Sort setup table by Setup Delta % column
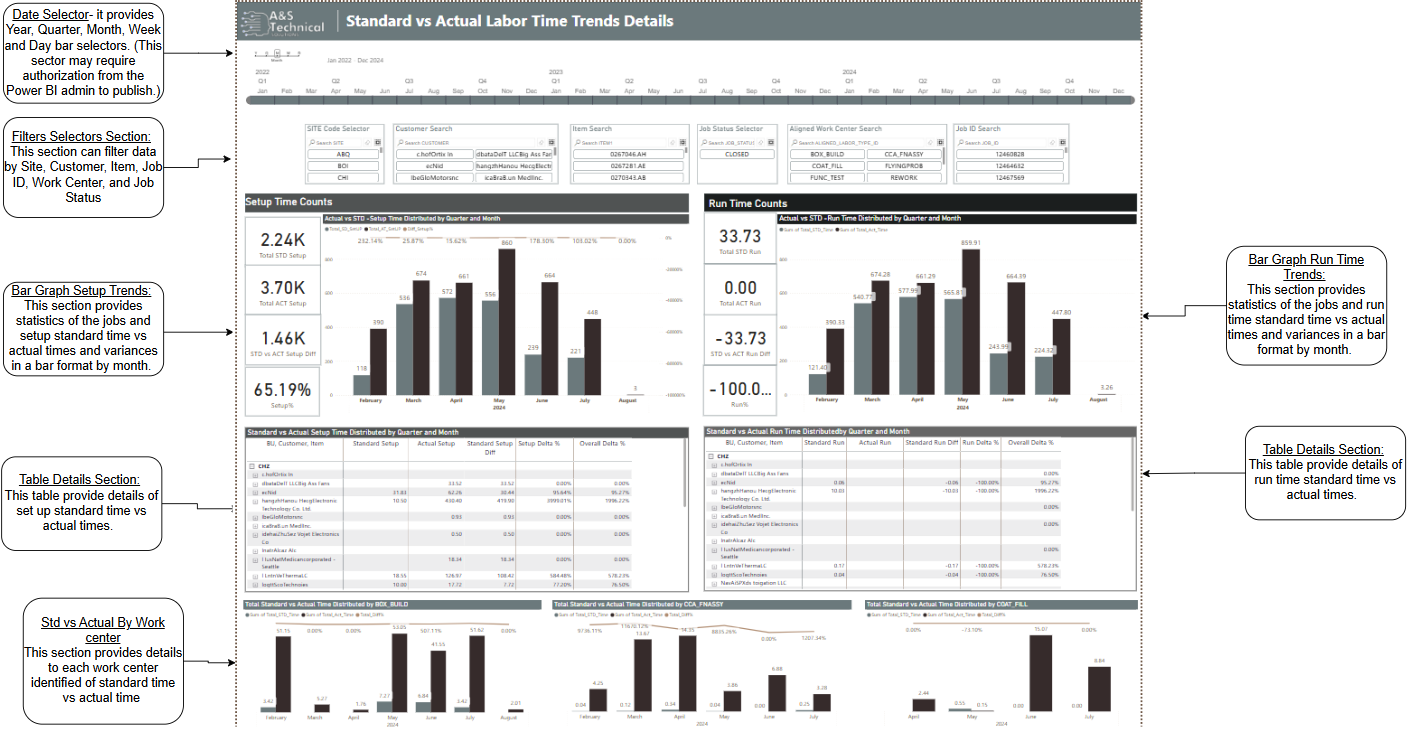 coord(539,443)
